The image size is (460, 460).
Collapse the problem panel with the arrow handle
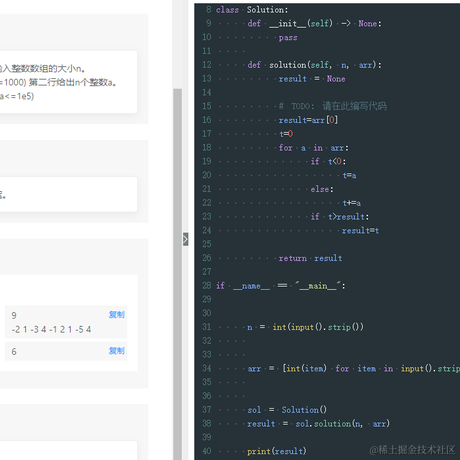[x=186, y=239]
